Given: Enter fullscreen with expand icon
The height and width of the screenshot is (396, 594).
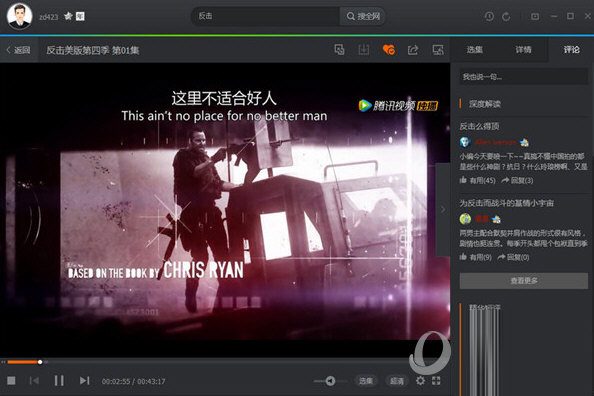Looking at the screenshot, I should tap(436, 380).
